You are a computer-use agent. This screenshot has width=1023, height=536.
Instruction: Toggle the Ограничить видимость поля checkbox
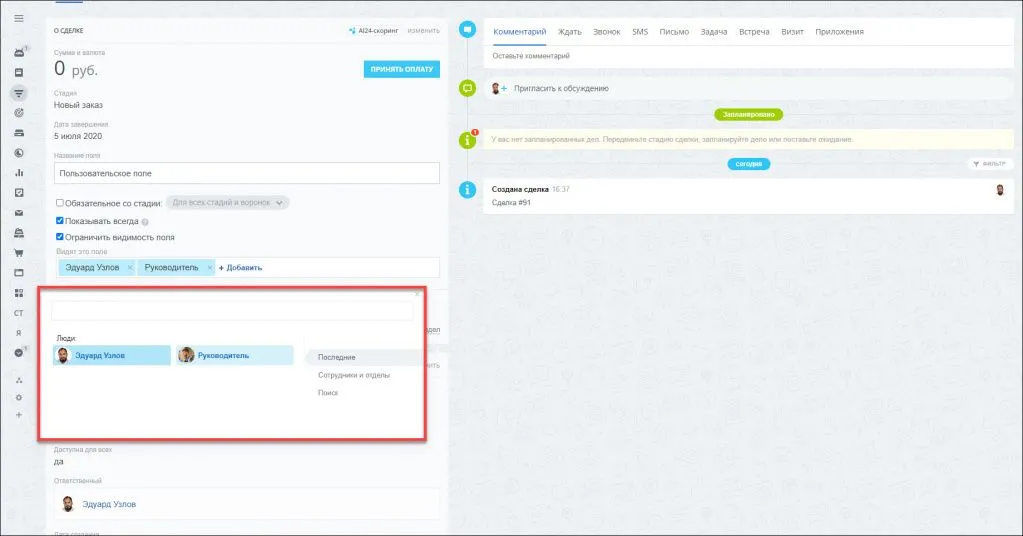(x=60, y=237)
